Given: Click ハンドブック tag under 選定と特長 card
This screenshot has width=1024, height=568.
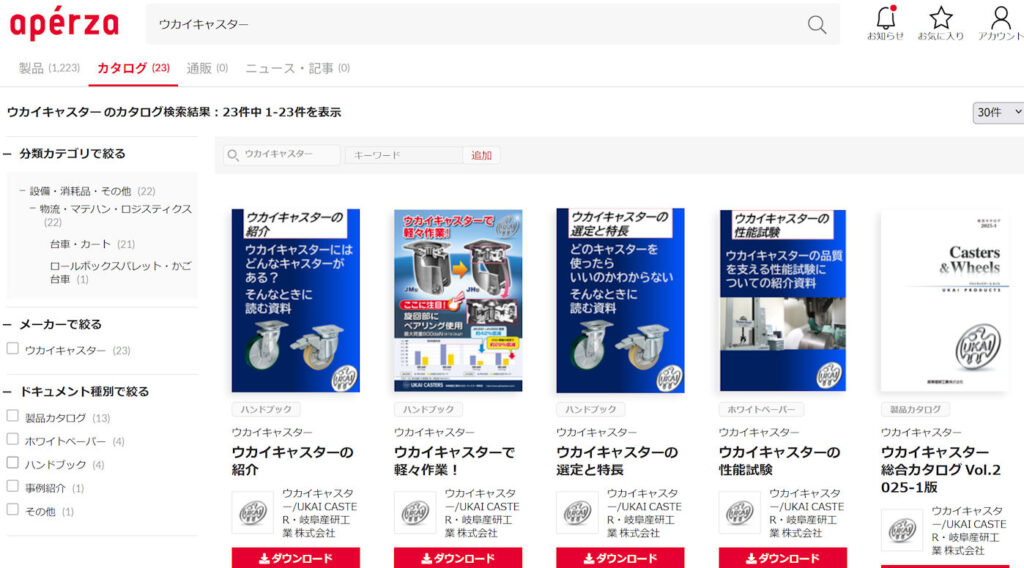Looking at the screenshot, I should 590,409.
